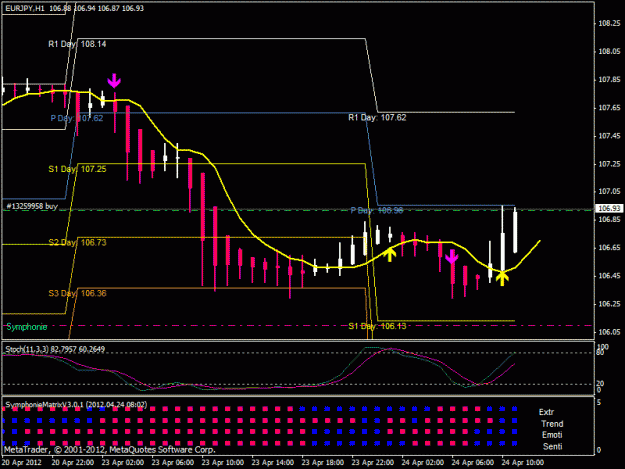This screenshot has height=469, width=625.
Task: Select the 107.05 price axis value
Action: coord(609,192)
